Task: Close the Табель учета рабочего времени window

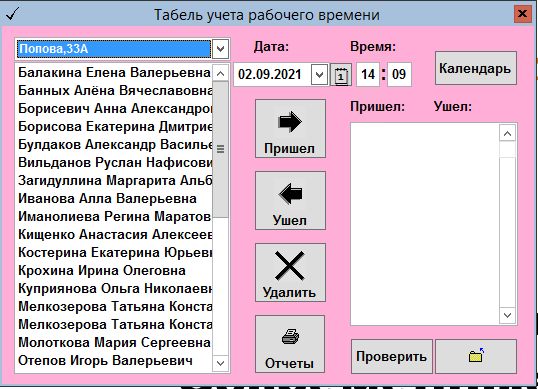Action: (523, 14)
